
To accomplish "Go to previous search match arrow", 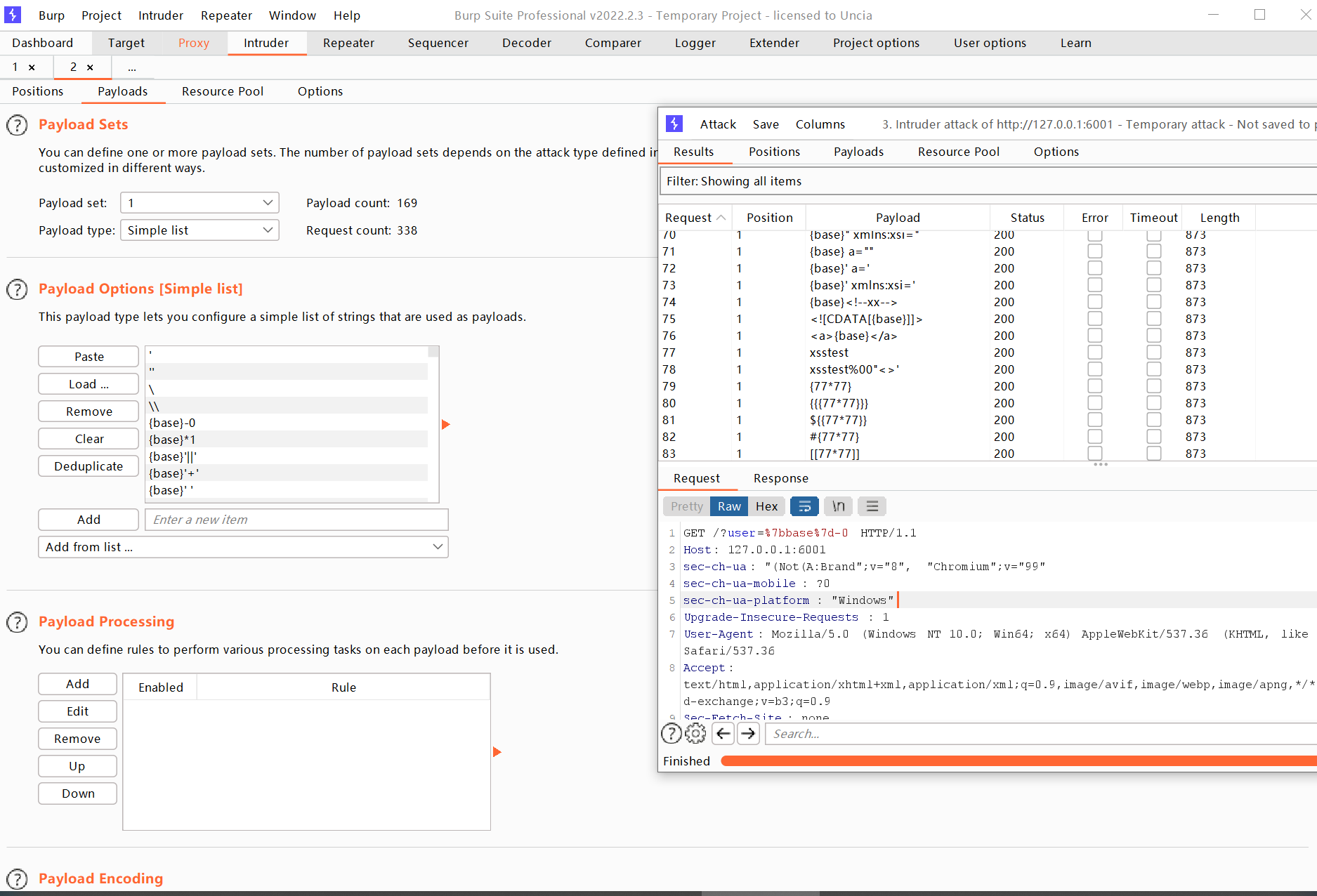I will tap(723, 734).
